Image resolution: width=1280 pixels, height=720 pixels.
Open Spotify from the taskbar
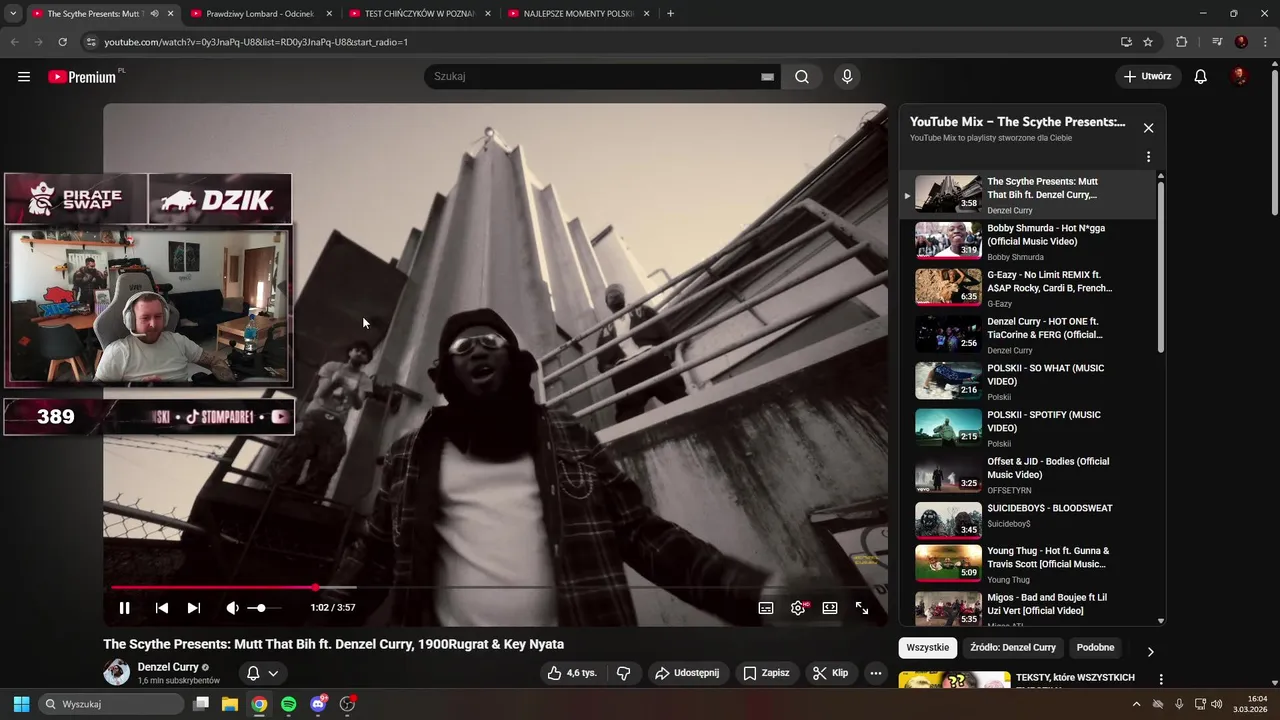click(288, 704)
